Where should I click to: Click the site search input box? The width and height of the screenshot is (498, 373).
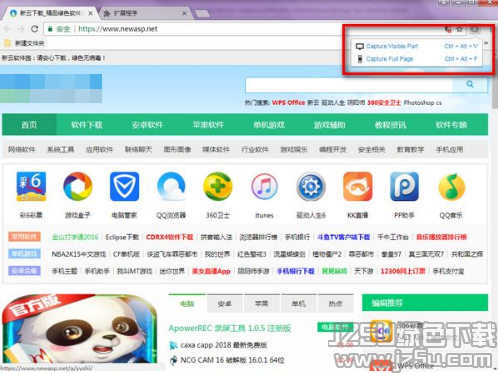coord(349,85)
